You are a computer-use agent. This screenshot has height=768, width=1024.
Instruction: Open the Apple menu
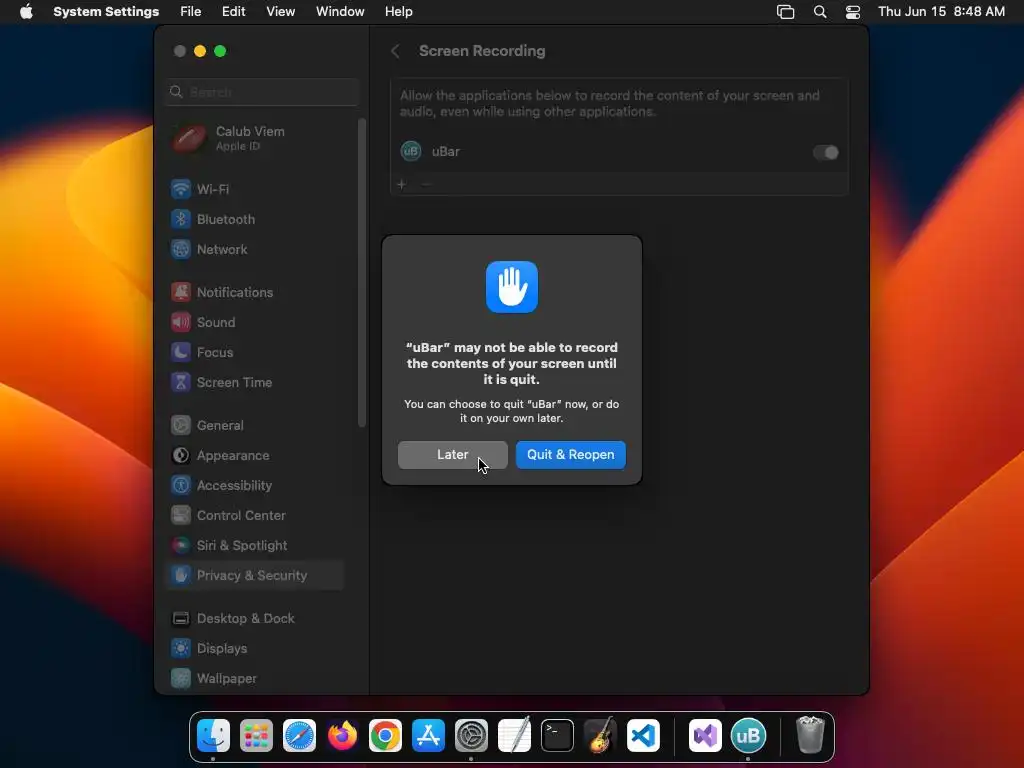click(26, 12)
